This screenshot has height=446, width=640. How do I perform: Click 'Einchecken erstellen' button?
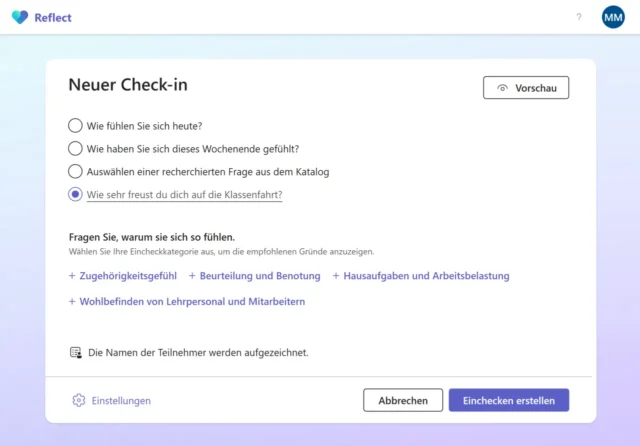[x=509, y=400]
